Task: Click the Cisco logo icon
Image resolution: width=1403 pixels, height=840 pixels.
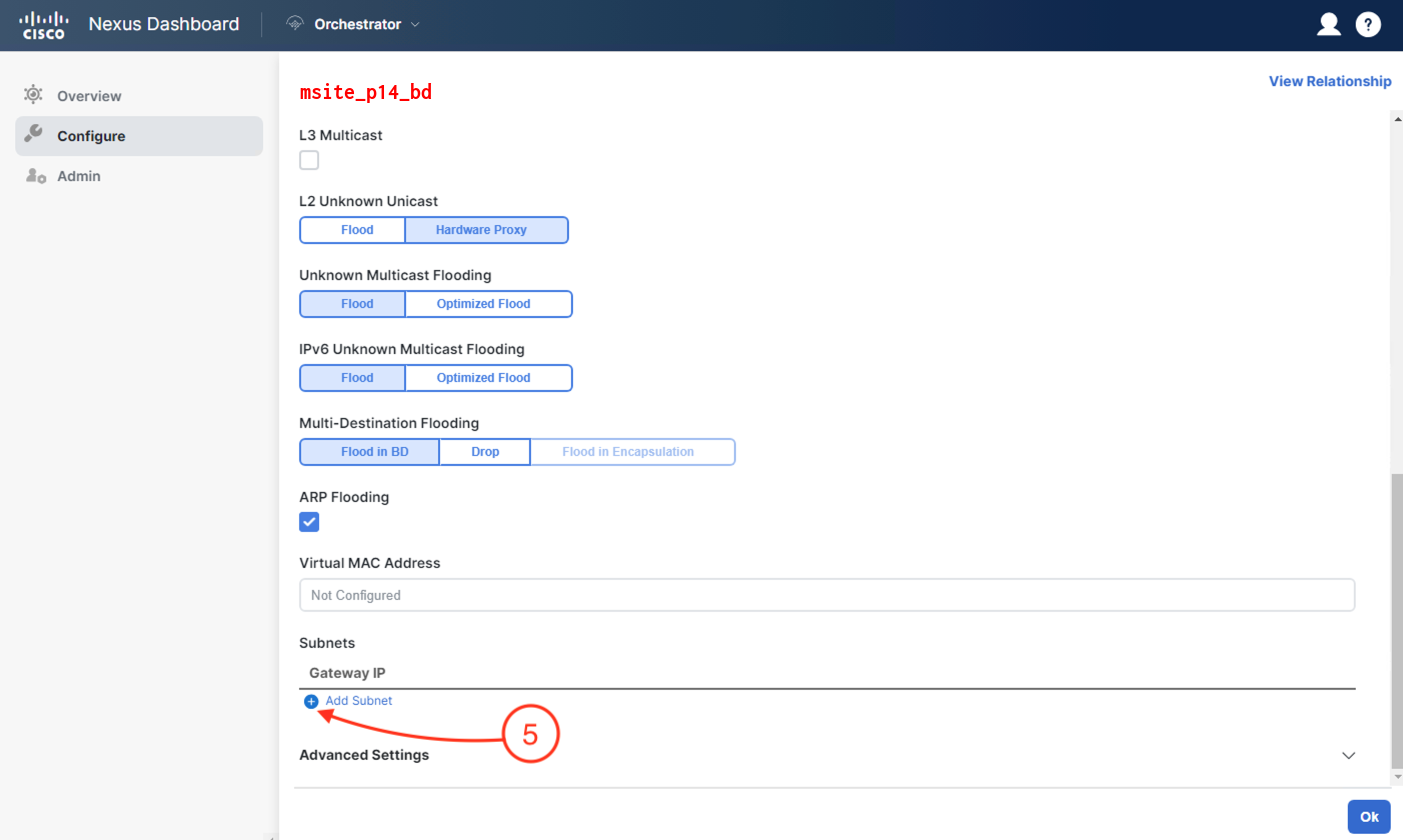Action: coord(43,25)
